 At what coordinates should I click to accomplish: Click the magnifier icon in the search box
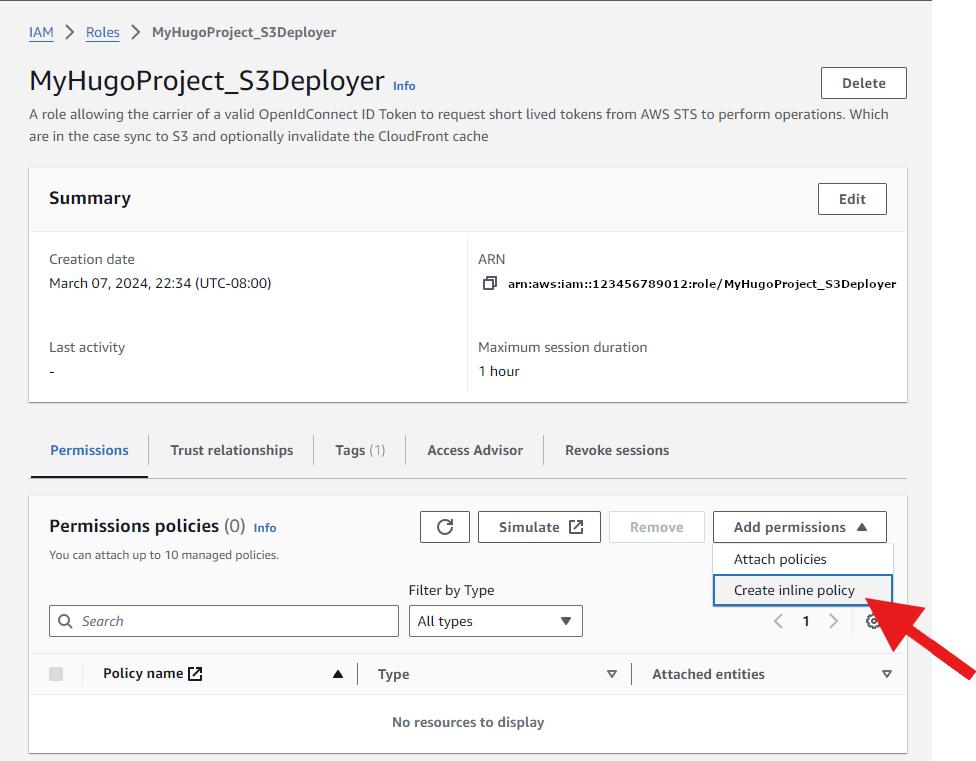click(65, 621)
